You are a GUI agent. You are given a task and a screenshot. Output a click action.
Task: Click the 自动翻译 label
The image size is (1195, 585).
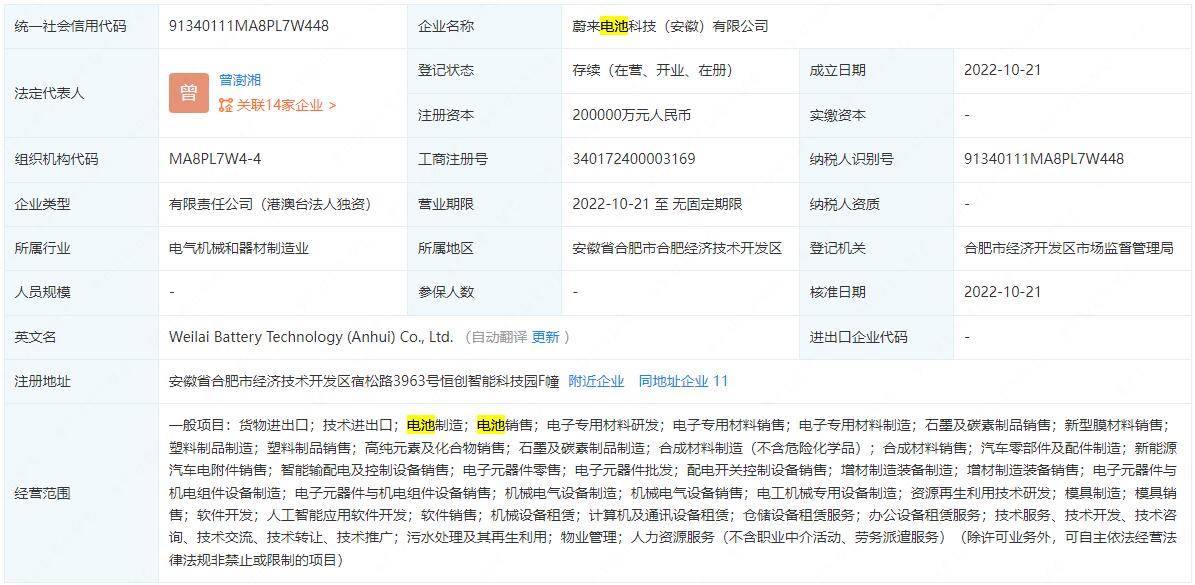point(499,337)
